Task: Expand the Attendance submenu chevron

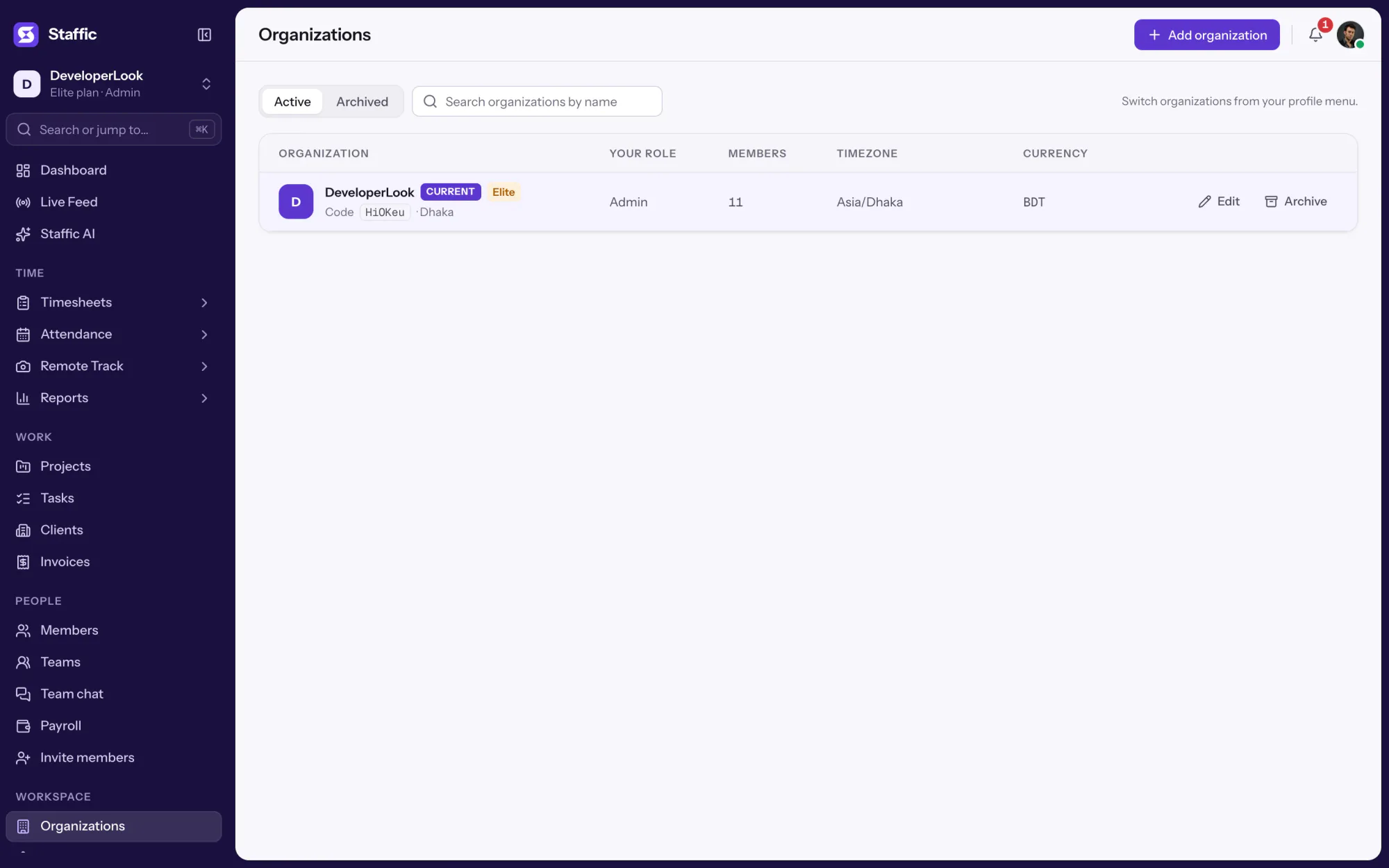Action: tap(204, 335)
